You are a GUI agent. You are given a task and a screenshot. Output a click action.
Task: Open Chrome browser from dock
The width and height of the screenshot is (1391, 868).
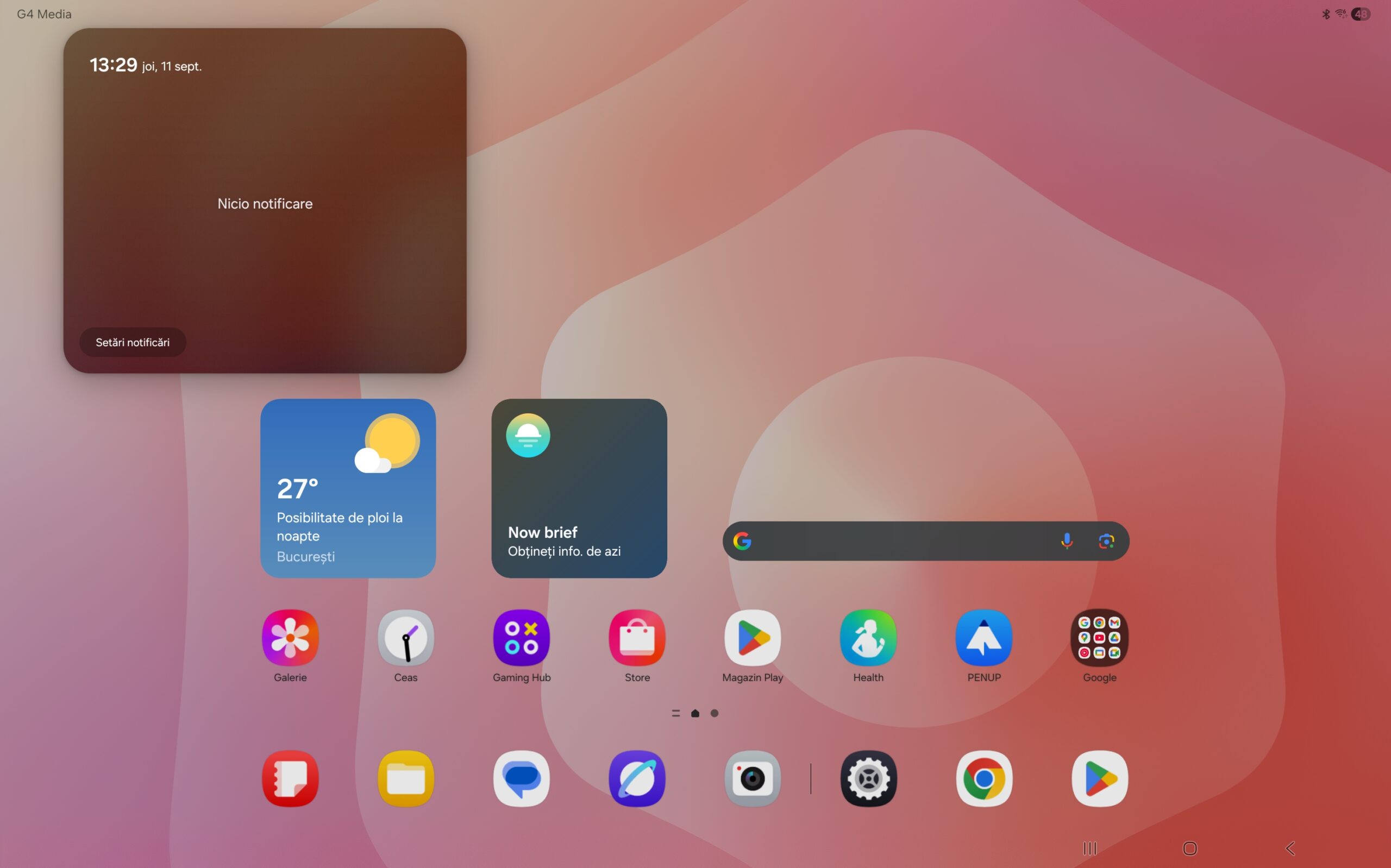(x=983, y=778)
